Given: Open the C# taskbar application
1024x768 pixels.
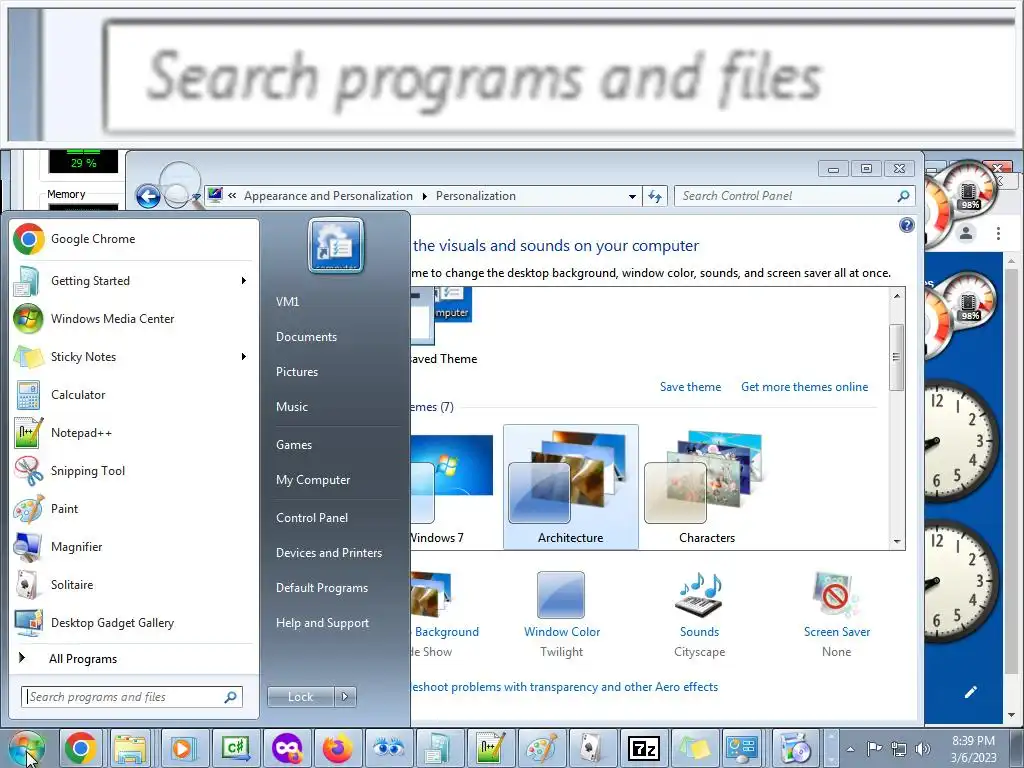Looking at the screenshot, I should pos(235,748).
